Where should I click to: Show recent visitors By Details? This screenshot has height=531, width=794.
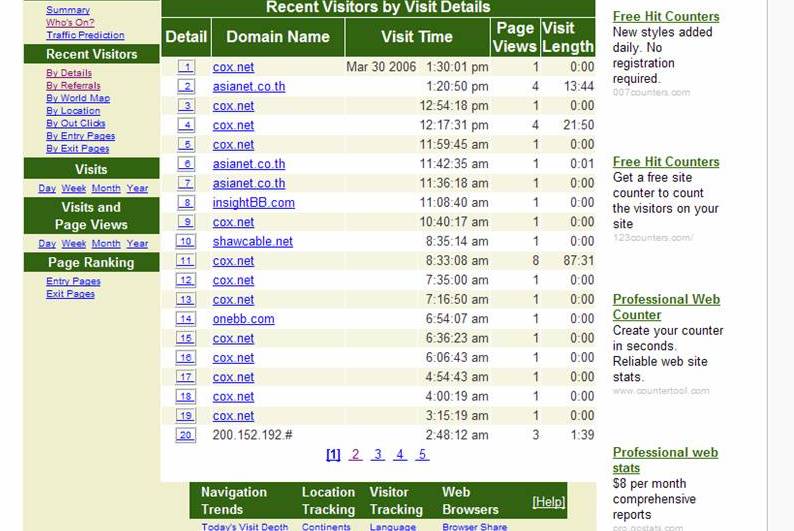(x=69, y=73)
